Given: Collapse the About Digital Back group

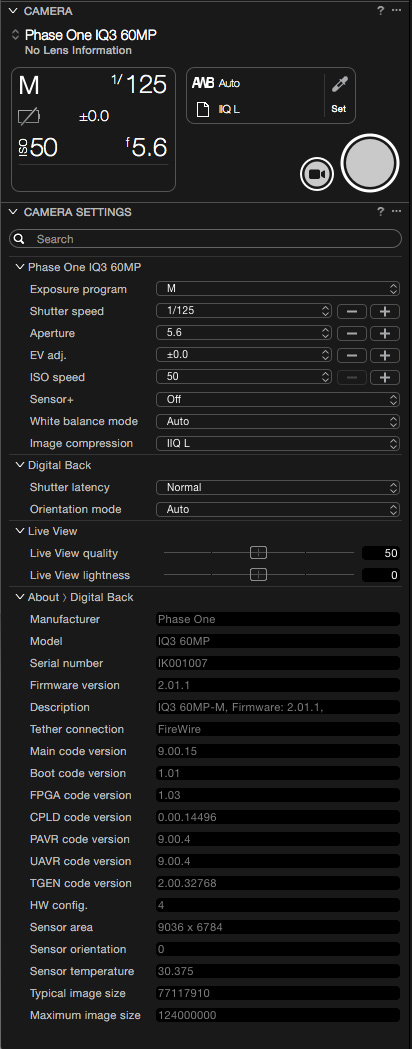Looking at the screenshot, I should 19,597.
